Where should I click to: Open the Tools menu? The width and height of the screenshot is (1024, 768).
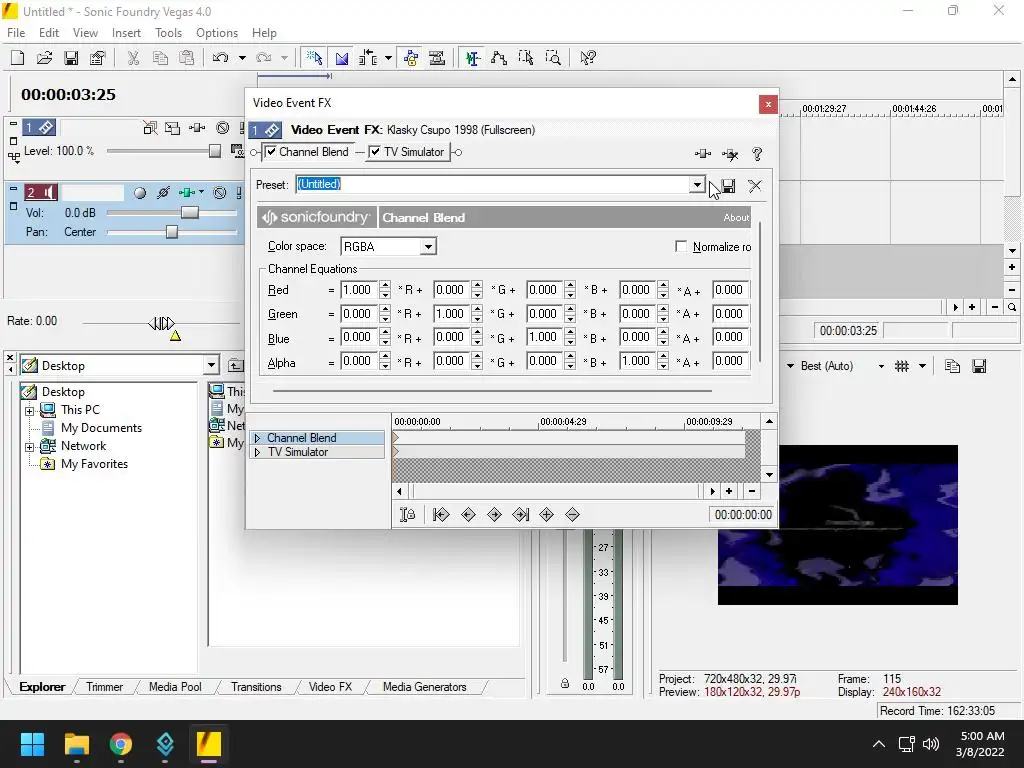point(168,33)
